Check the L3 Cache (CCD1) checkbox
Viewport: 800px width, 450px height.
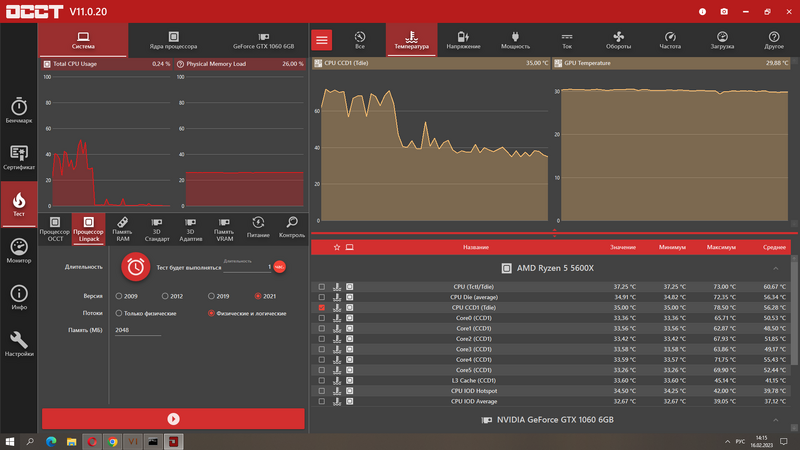pyautogui.click(x=321, y=381)
